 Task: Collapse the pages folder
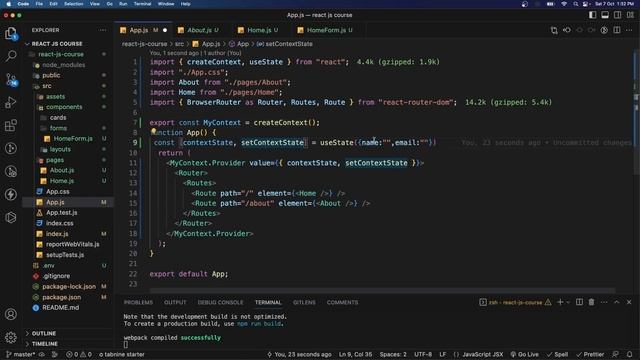55,160
